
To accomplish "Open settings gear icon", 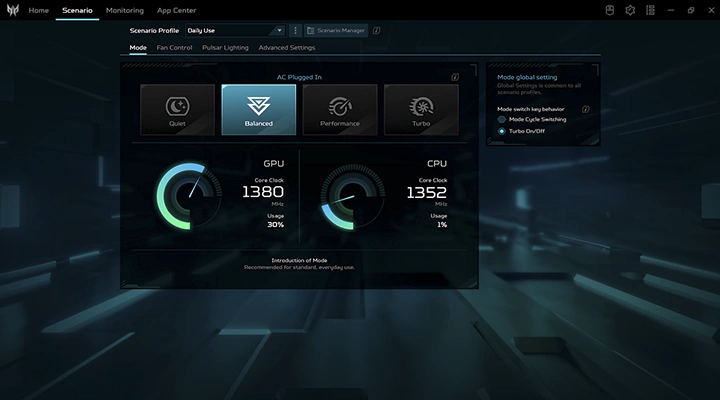I will pos(630,10).
